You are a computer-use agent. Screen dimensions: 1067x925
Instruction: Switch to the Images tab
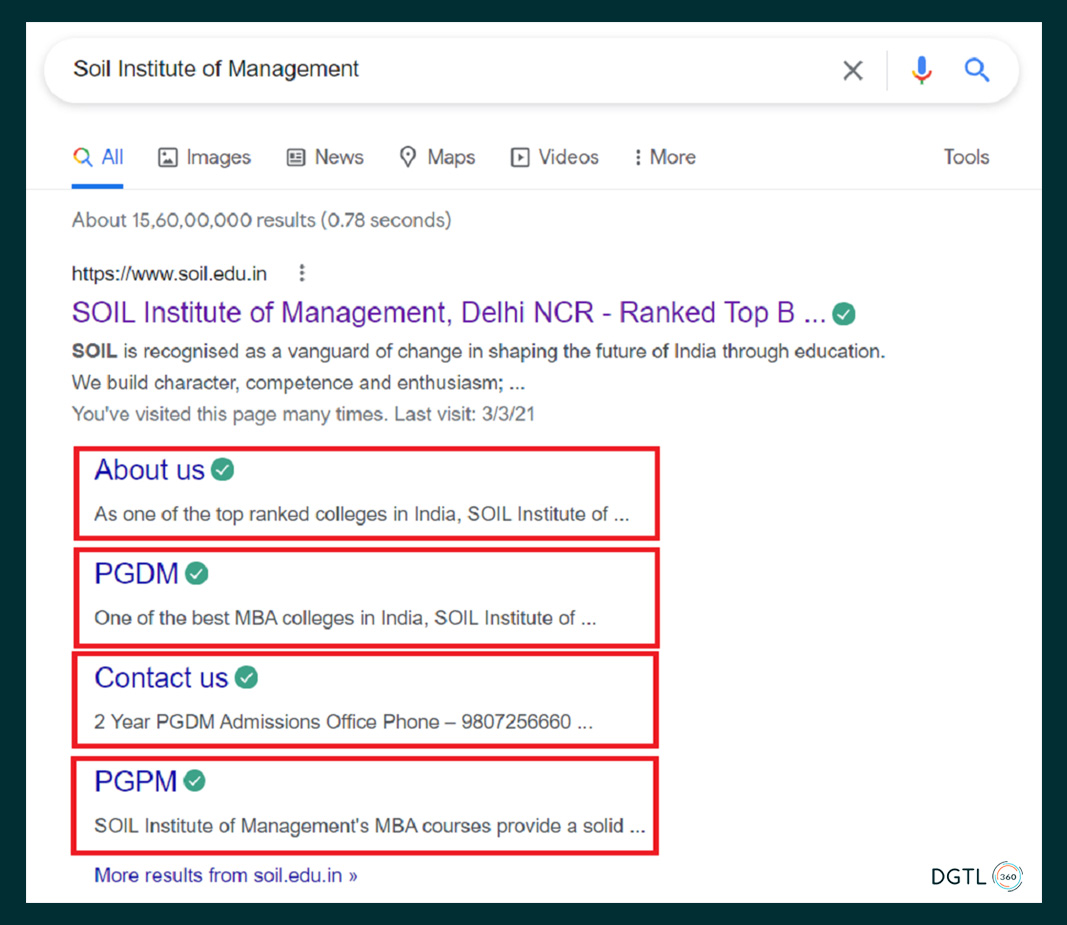pos(205,157)
